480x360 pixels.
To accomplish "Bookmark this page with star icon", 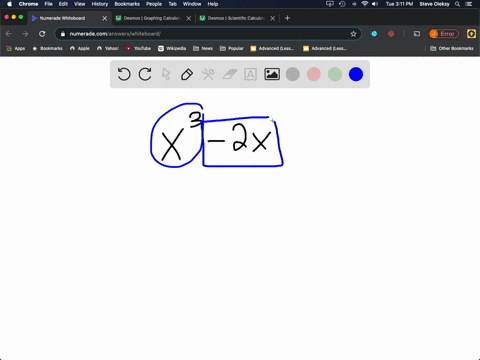I will tap(353, 34).
